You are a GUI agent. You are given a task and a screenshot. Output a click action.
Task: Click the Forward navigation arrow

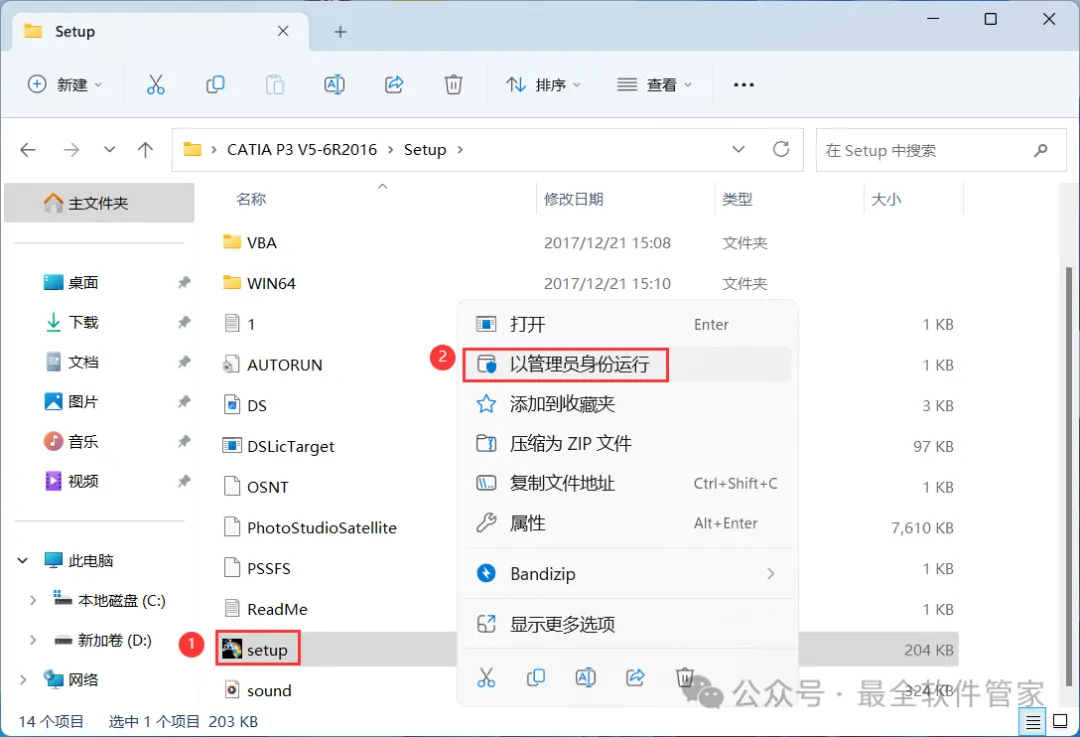pyautogui.click(x=72, y=149)
